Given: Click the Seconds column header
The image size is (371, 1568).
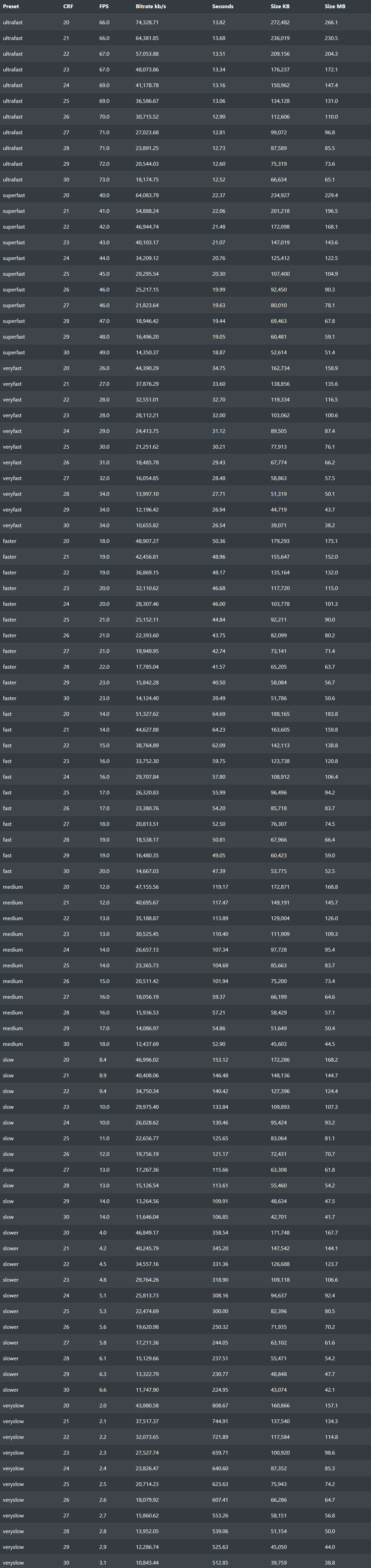Looking at the screenshot, I should [x=223, y=6].
